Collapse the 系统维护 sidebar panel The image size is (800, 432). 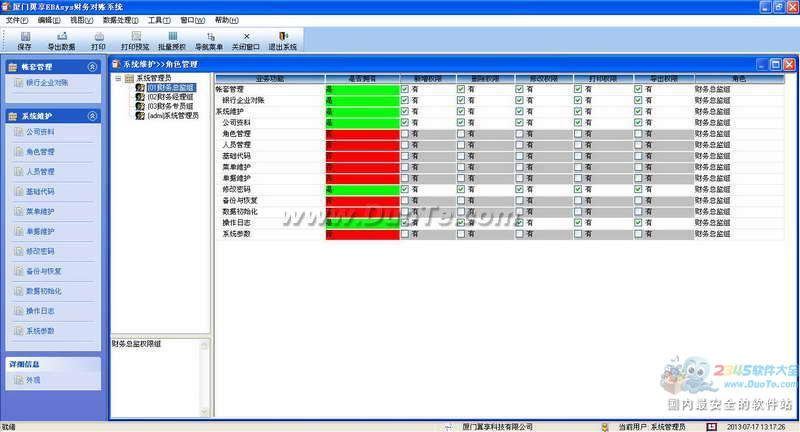click(x=92, y=116)
